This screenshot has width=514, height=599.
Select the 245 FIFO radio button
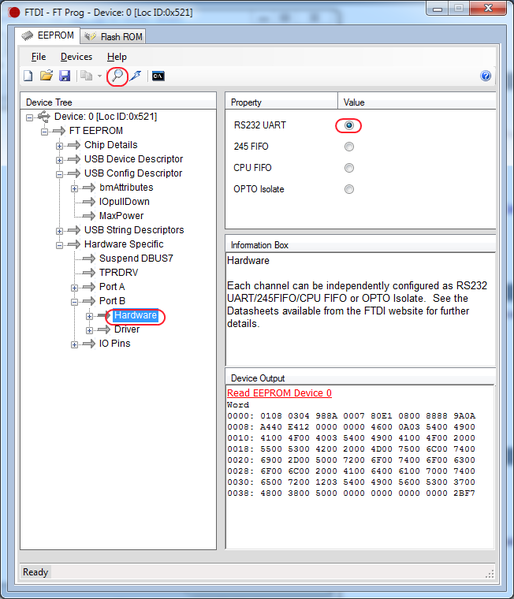(349, 147)
